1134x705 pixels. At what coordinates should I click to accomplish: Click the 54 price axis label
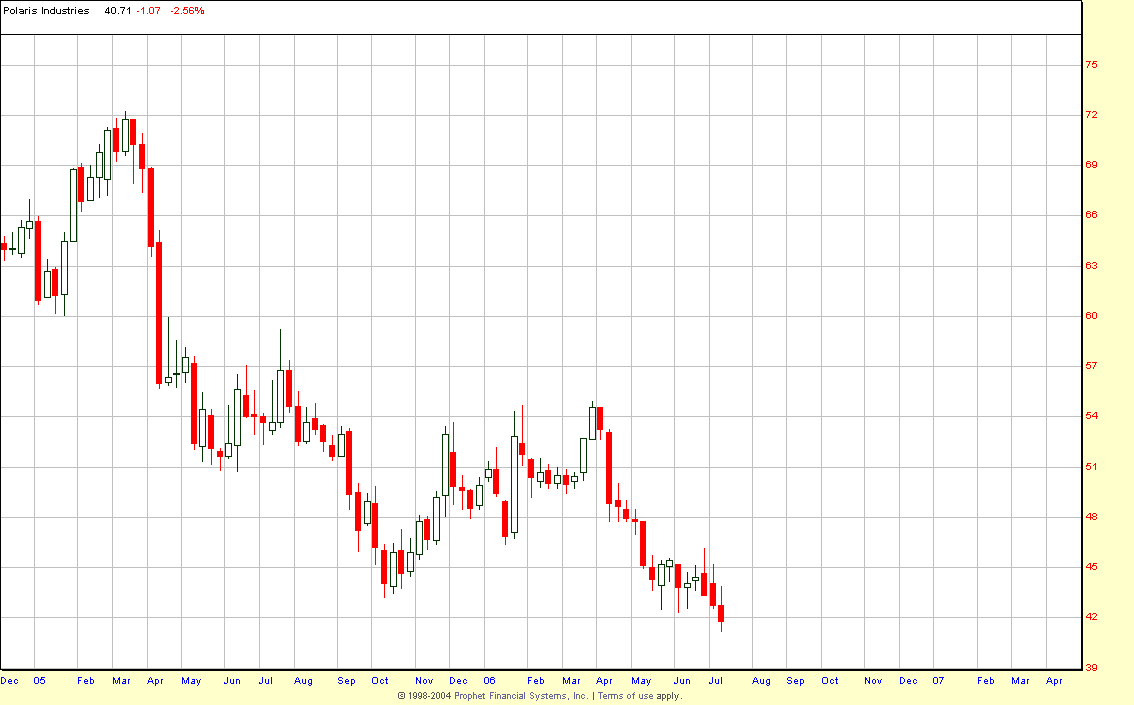pos(1091,416)
